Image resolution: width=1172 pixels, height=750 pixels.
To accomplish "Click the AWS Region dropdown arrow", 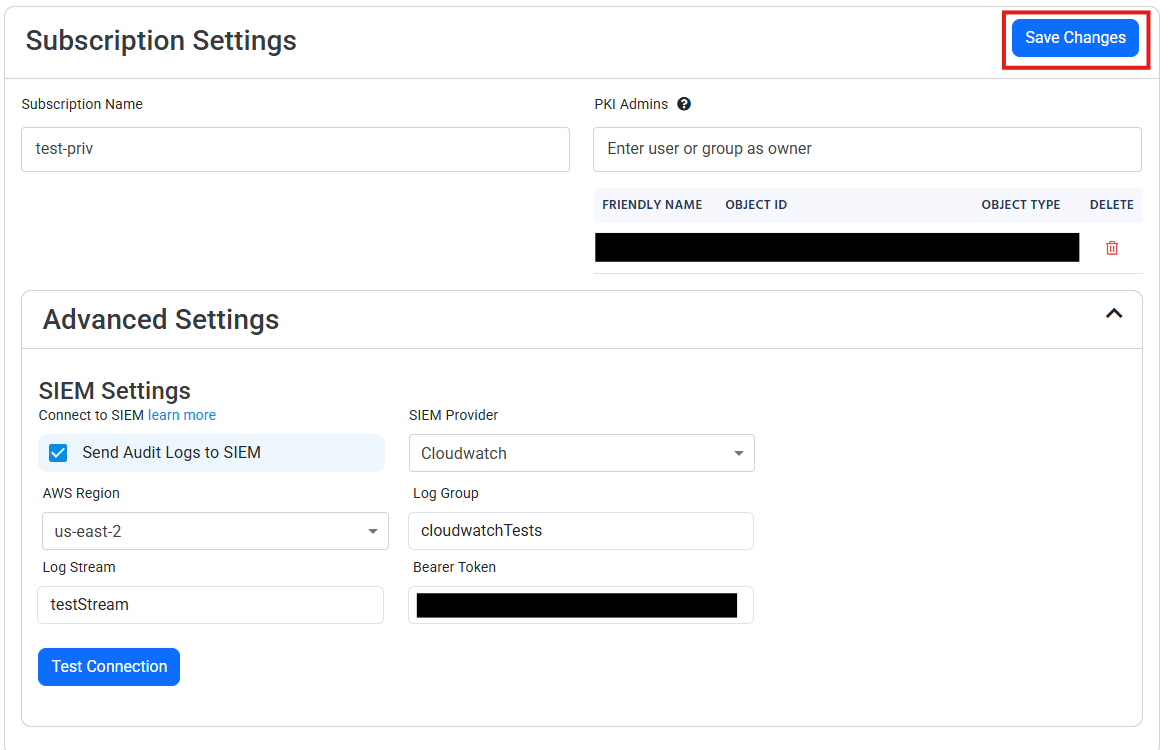I will click(x=373, y=531).
